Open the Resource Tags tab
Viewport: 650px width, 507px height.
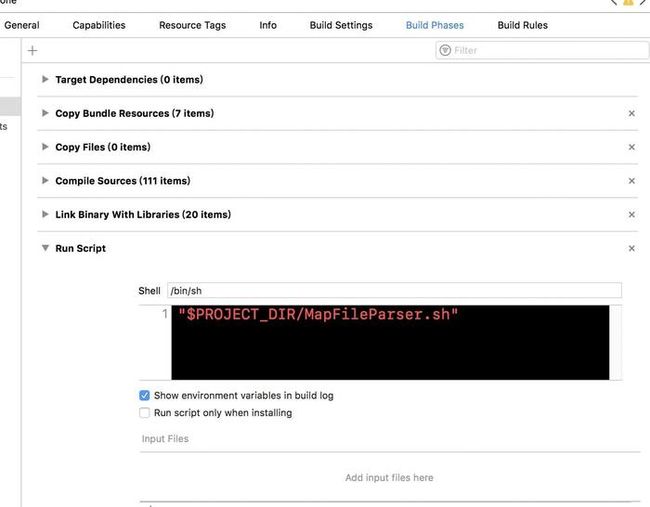[192, 25]
